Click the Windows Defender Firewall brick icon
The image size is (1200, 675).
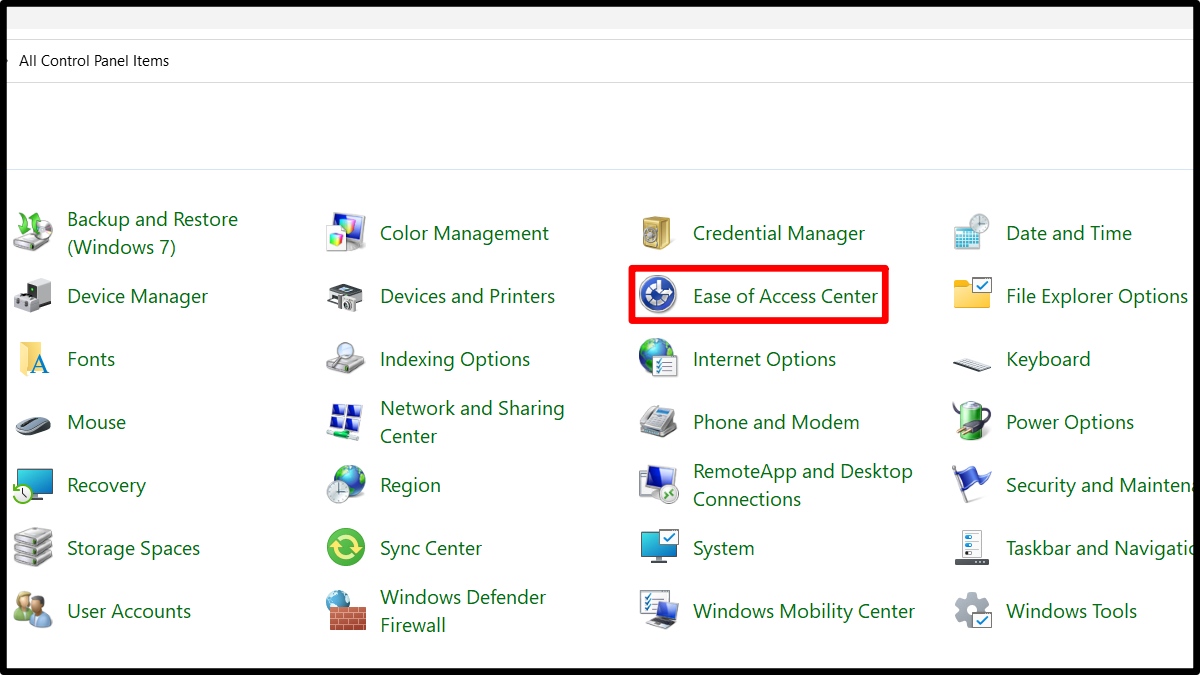[x=346, y=611]
